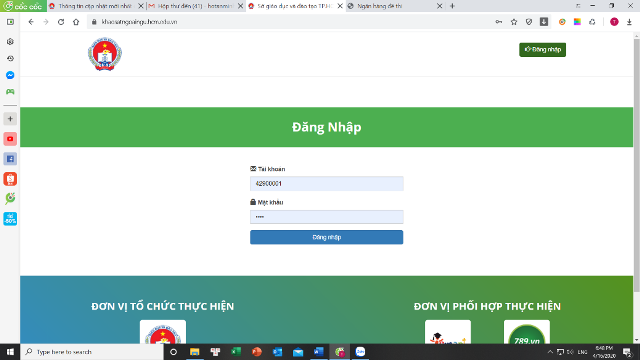Viewport: 640px width, 360px height.
Task: Open Shopee shortcut in the sidebar
Action: pos(10,179)
